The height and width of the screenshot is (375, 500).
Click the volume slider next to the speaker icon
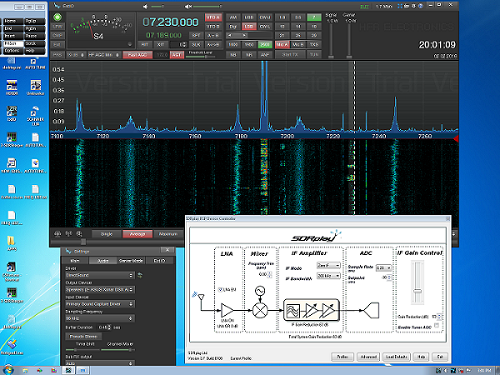point(157,6)
